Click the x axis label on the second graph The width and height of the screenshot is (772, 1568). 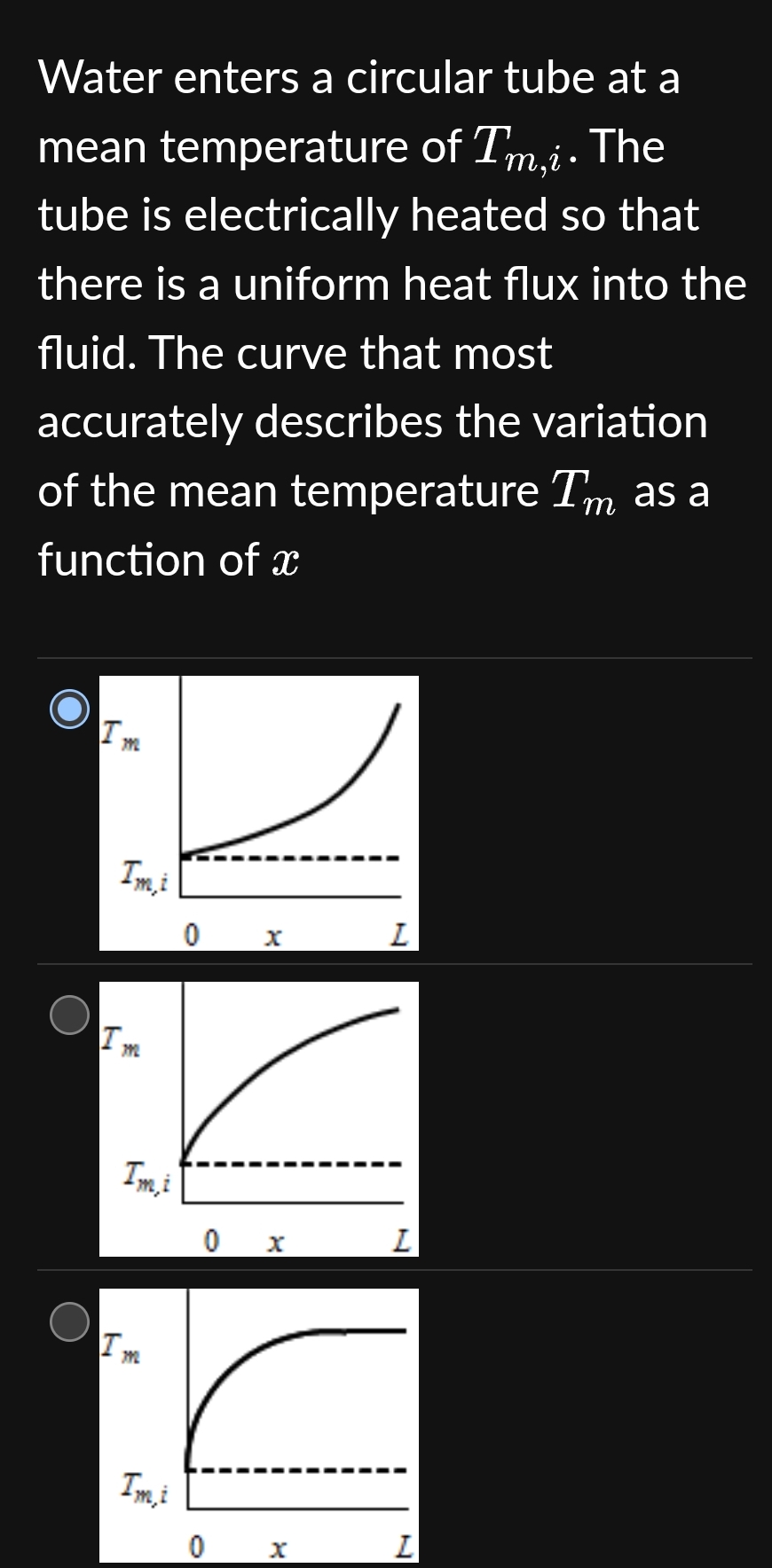275,1240
